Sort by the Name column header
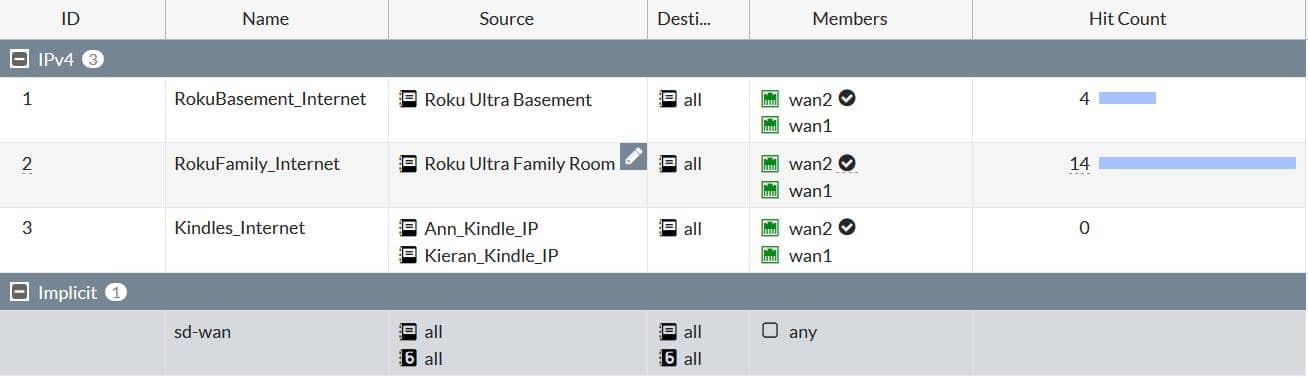 (x=265, y=19)
